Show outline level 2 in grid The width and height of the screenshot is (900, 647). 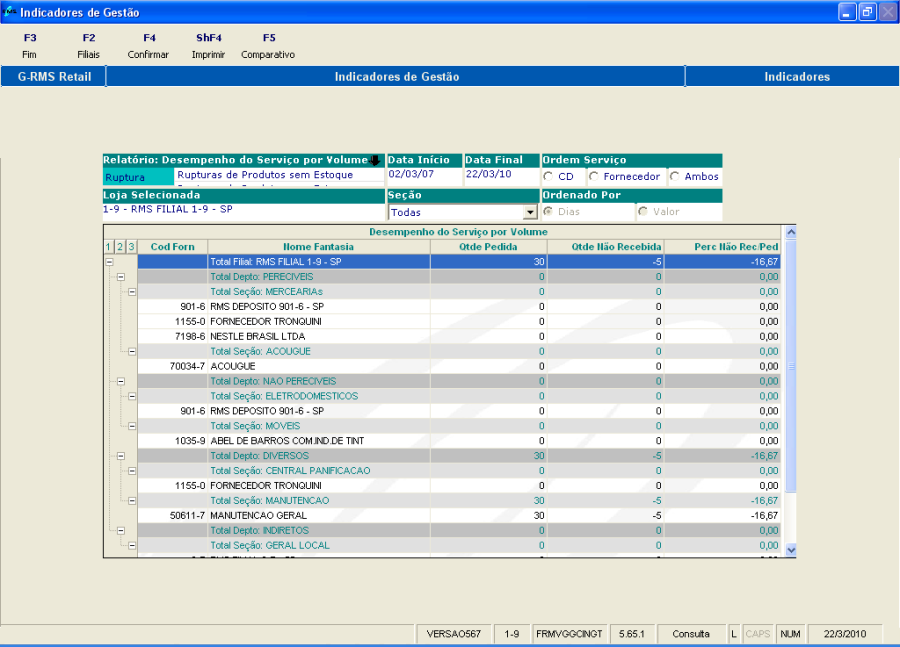tap(120, 247)
